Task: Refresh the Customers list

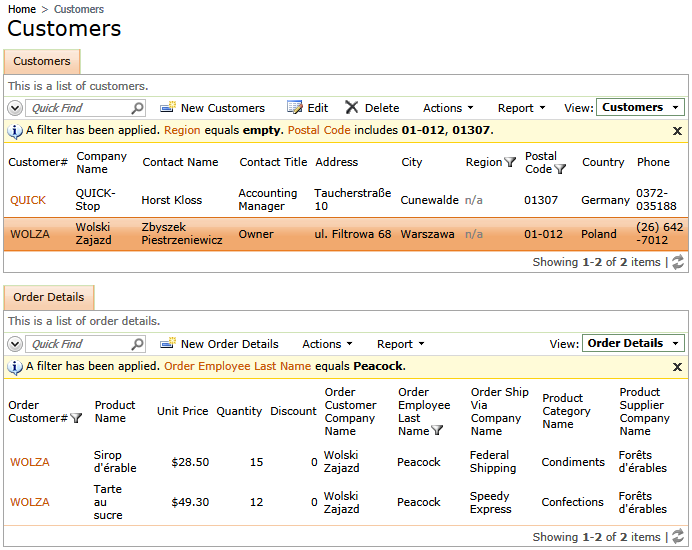Action: (x=677, y=262)
